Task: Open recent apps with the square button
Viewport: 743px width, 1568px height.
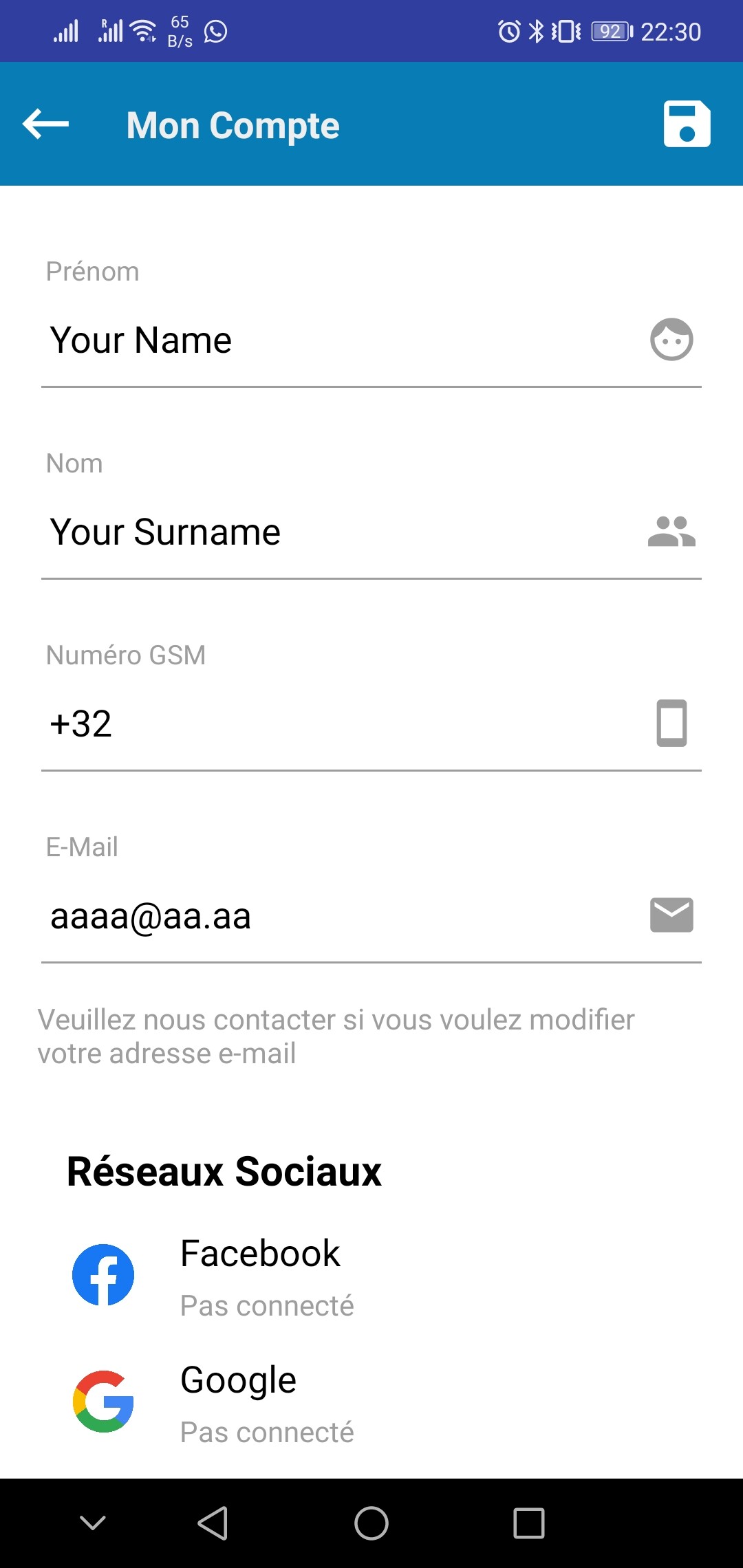Action: [529, 1523]
